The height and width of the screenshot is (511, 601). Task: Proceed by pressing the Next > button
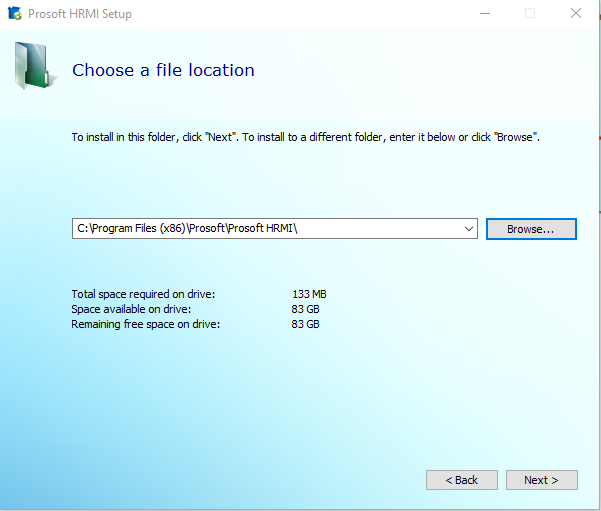(x=541, y=480)
